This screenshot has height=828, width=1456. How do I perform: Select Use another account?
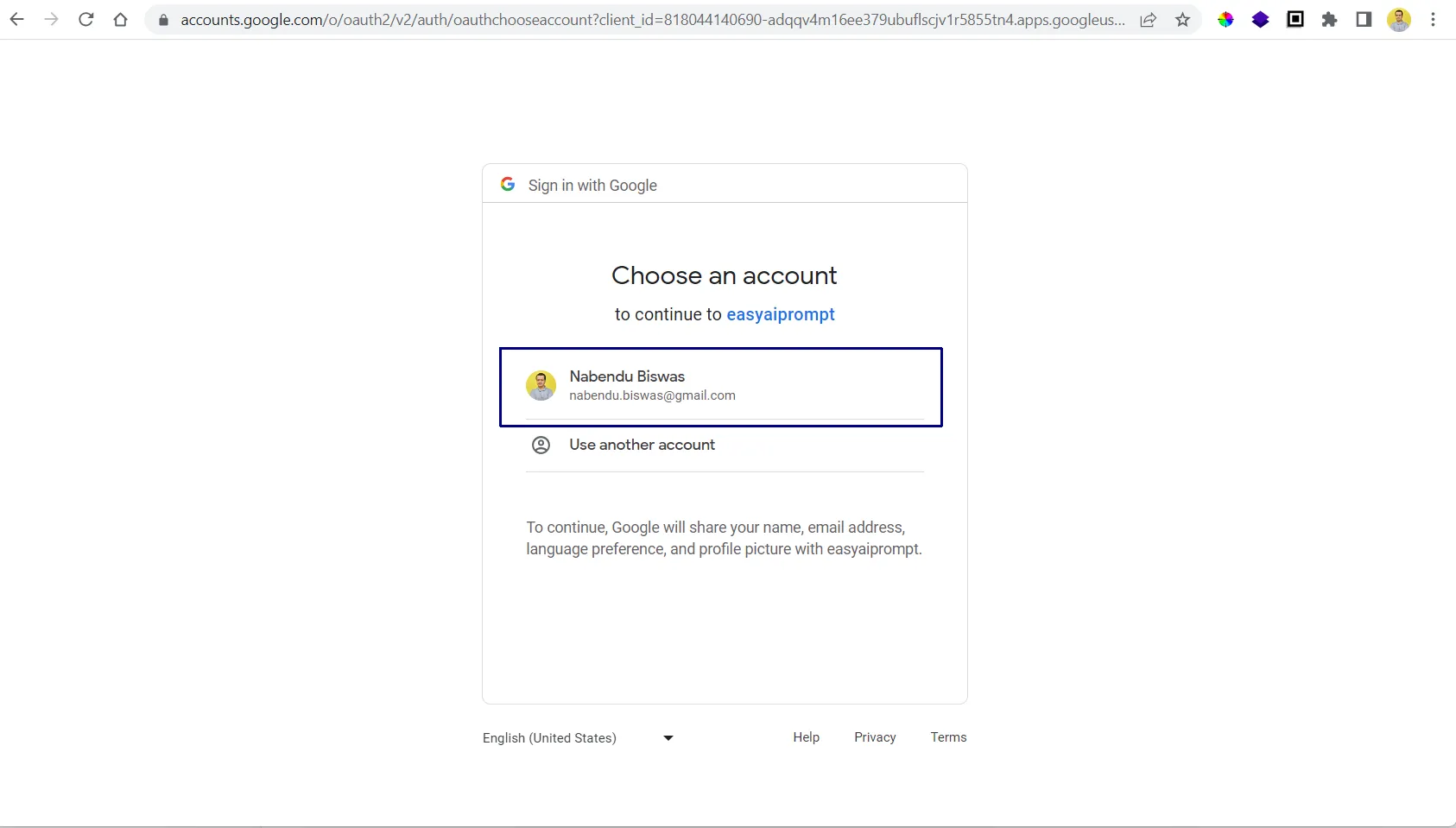pyautogui.click(x=725, y=446)
